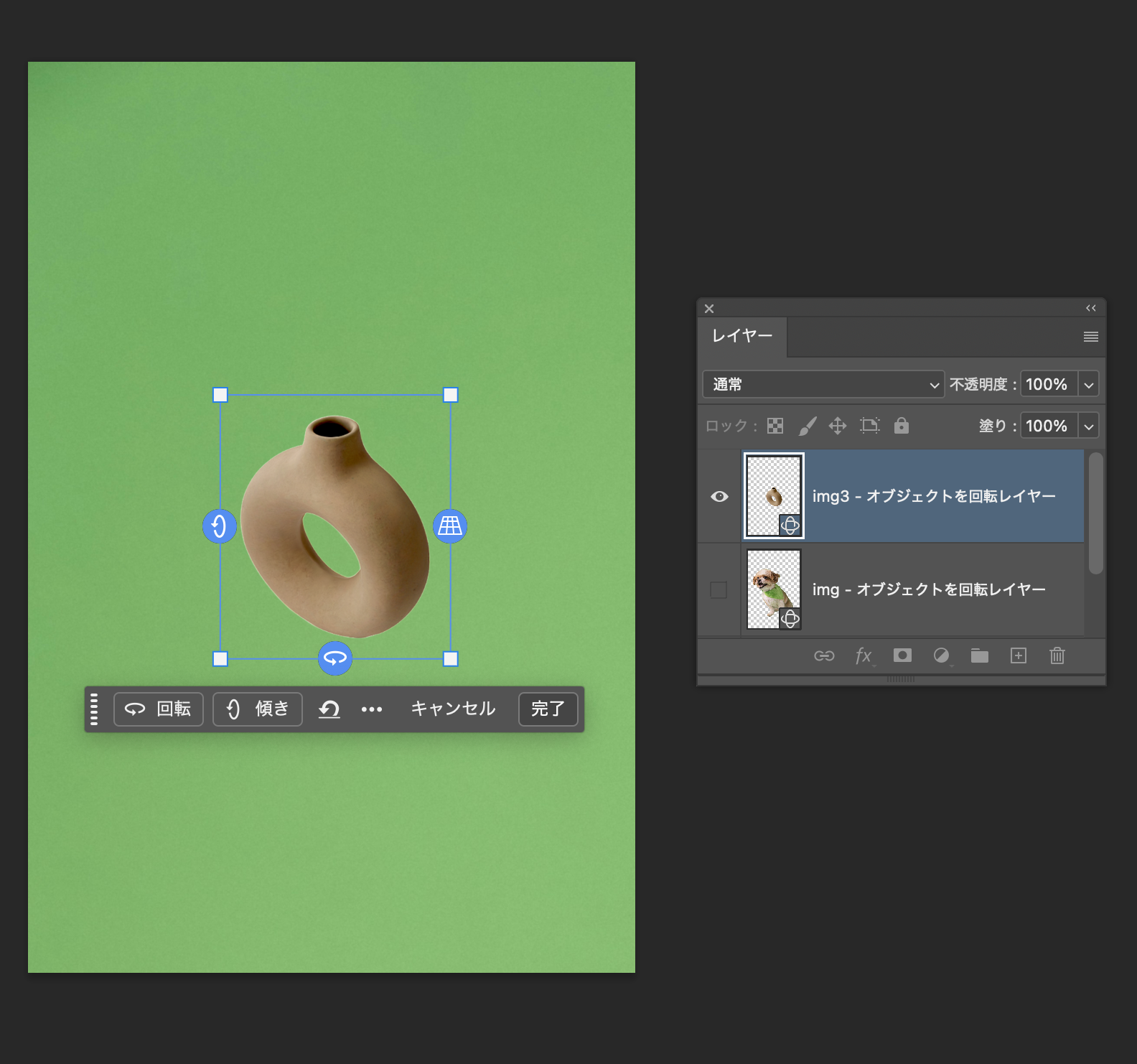
Task: Click the delete layer trash icon
Action: point(1057,655)
